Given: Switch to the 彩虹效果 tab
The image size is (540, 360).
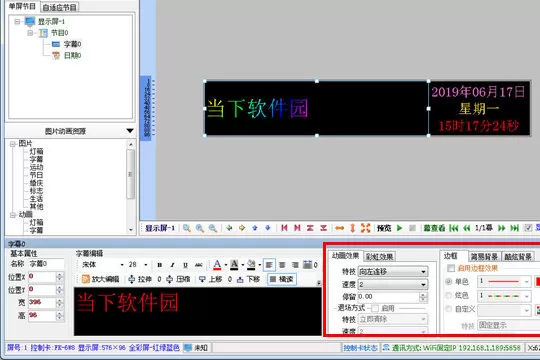Looking at the screenshot, I should [380, 257].
